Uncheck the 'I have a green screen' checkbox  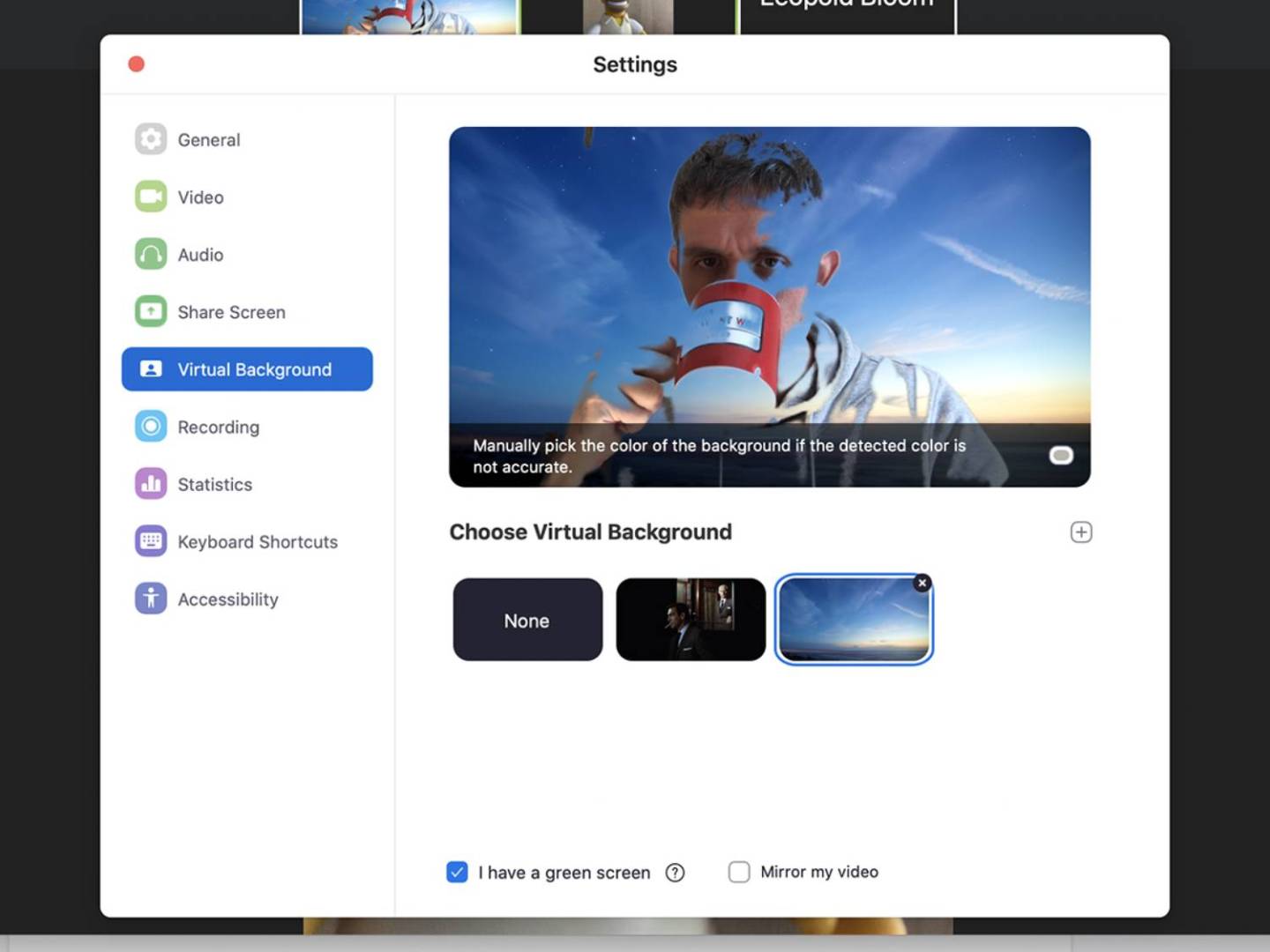[x=457, y=872]
